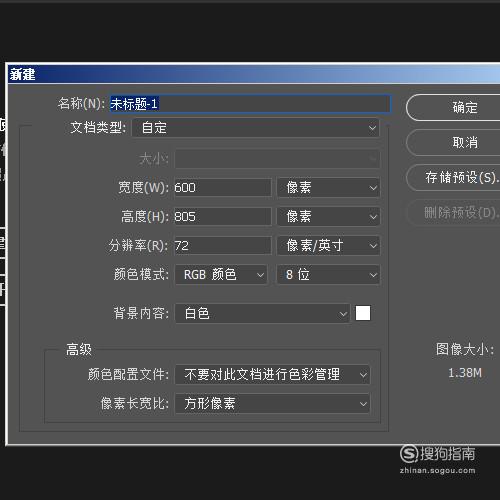Screen dimensions: 500x500
Task: Open the bit depth dropdown 8 位
Action: [328, 275]
